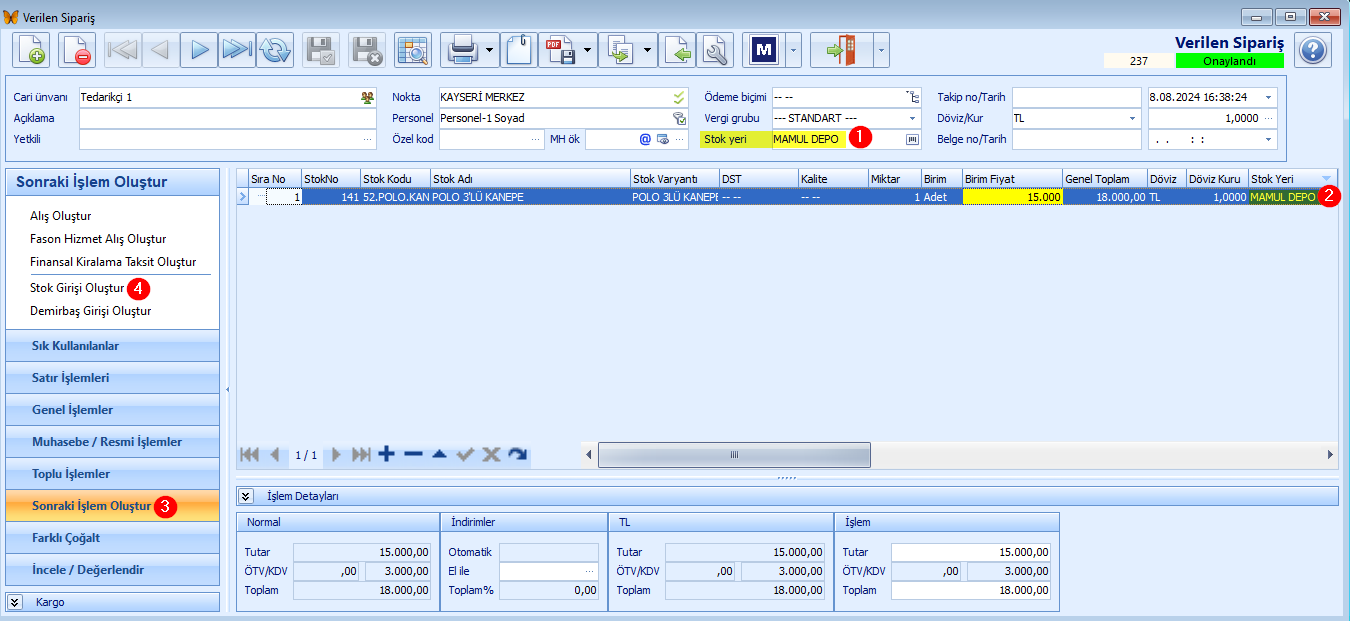The width and height of the screenshot is (1350, 621).
Task: Go to the next record in toolbar
Action: 199,50
